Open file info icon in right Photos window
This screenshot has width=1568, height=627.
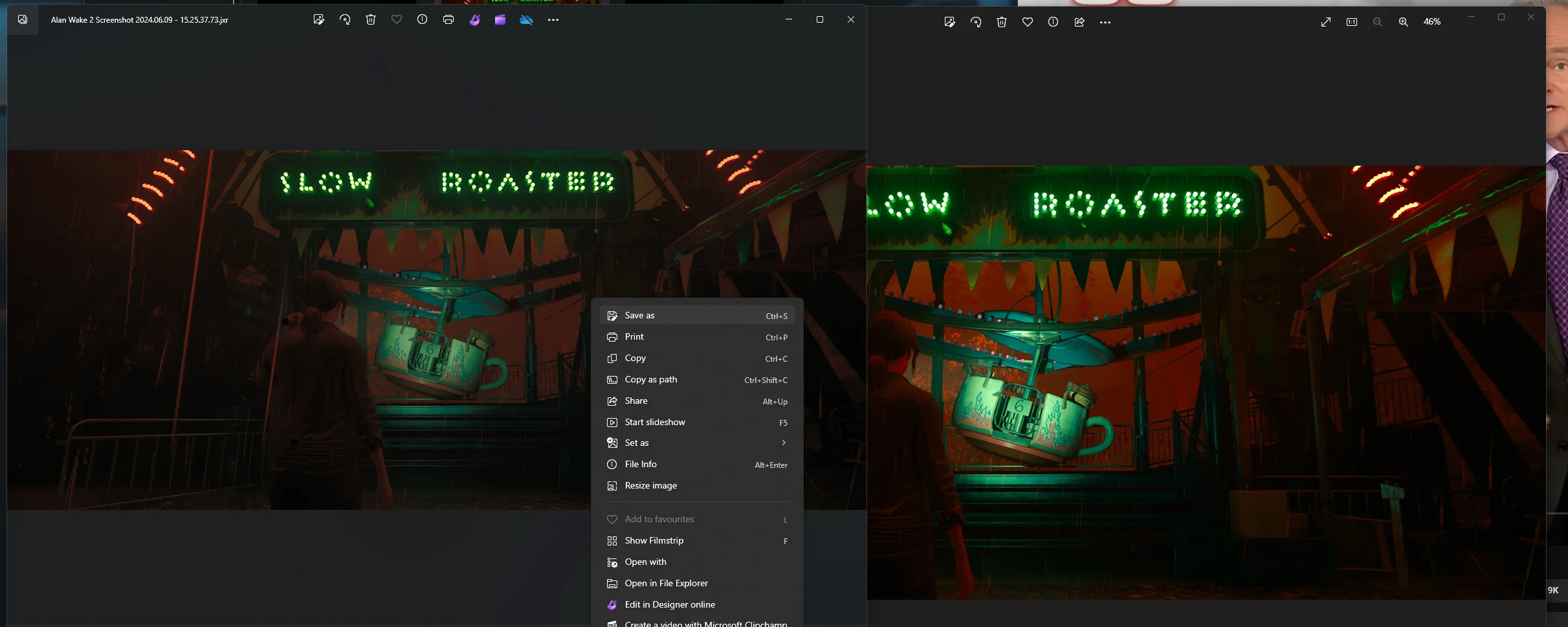[1054, 22]
